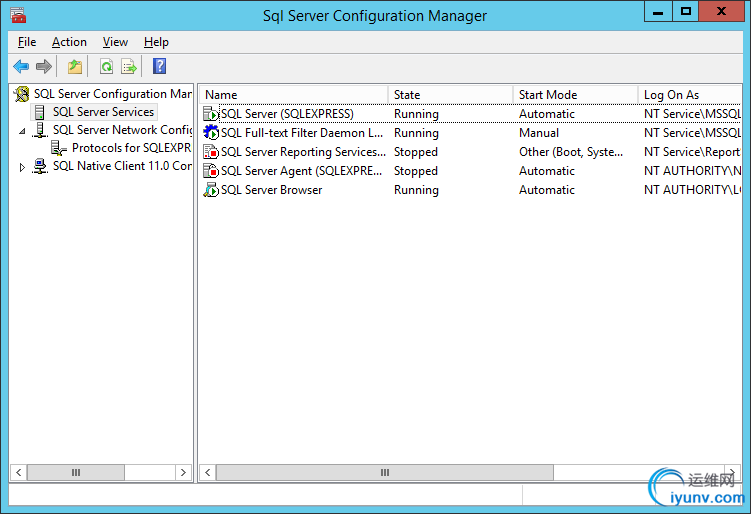
Task: Select the SQL Server (SQLEXPRESS) row
Action: pyautogui.click(x=471, y=114)
